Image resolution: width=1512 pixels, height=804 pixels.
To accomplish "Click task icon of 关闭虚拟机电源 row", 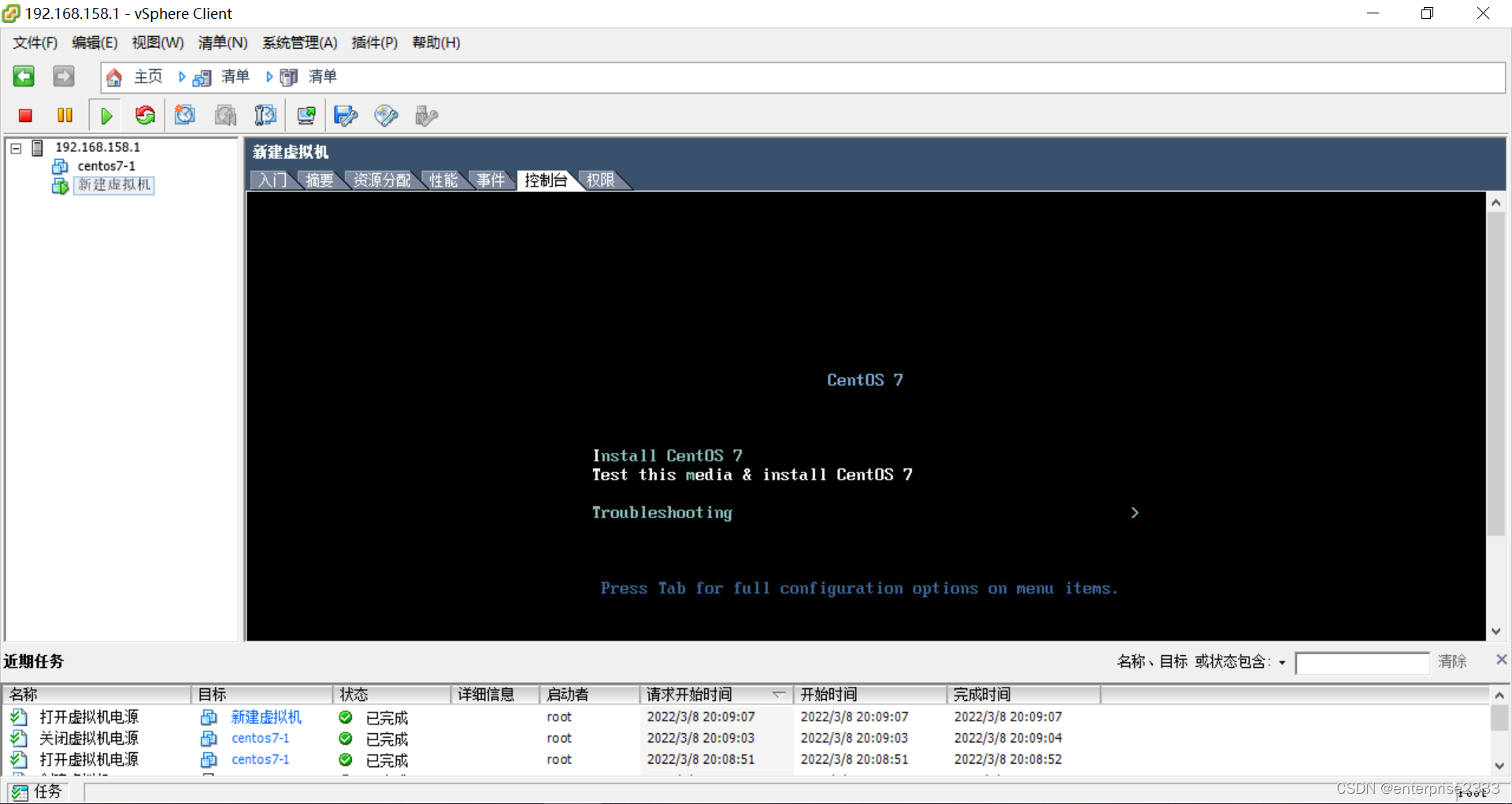I will tap(19, 739).
